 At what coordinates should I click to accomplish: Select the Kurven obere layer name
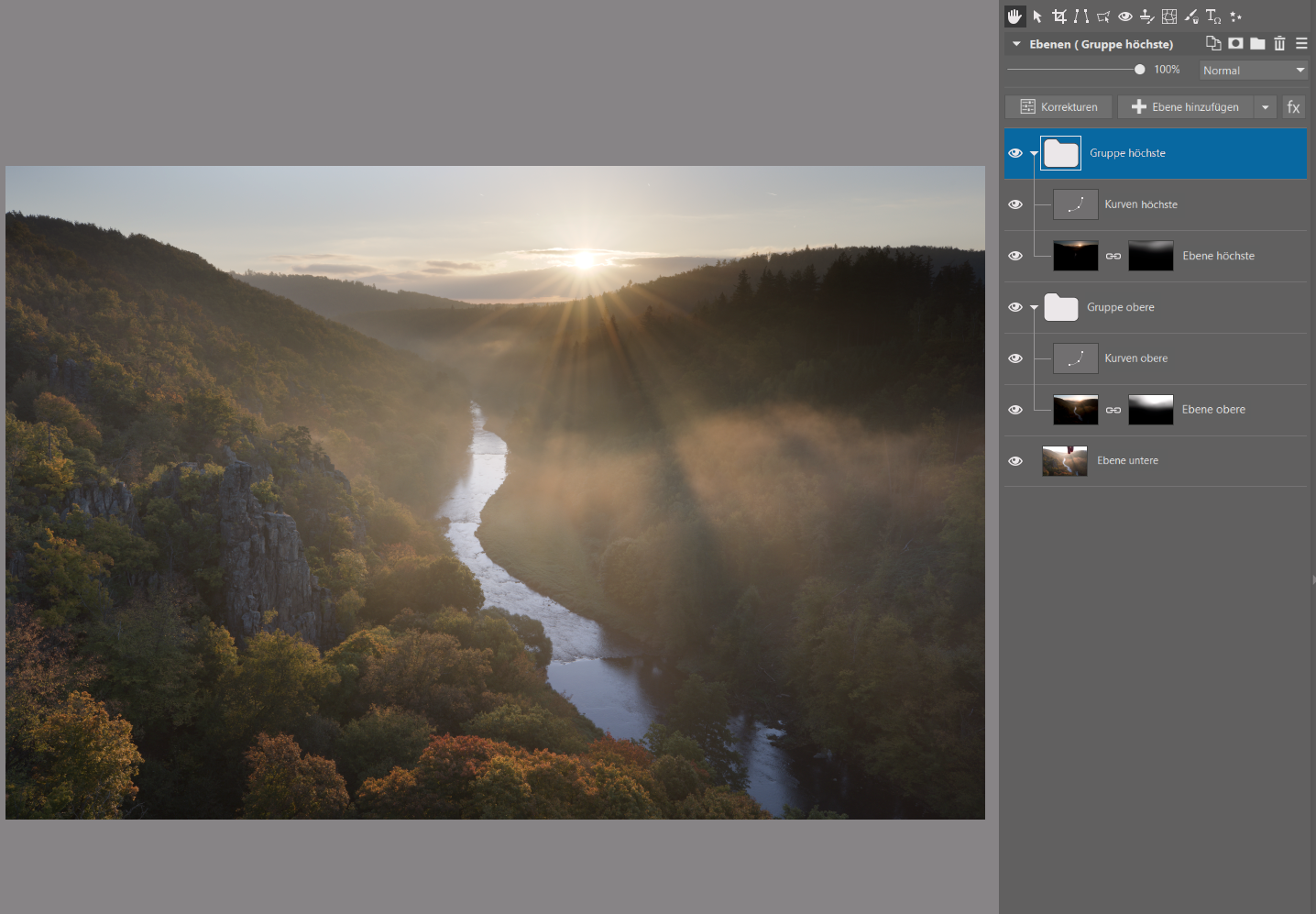point(1135,358)
